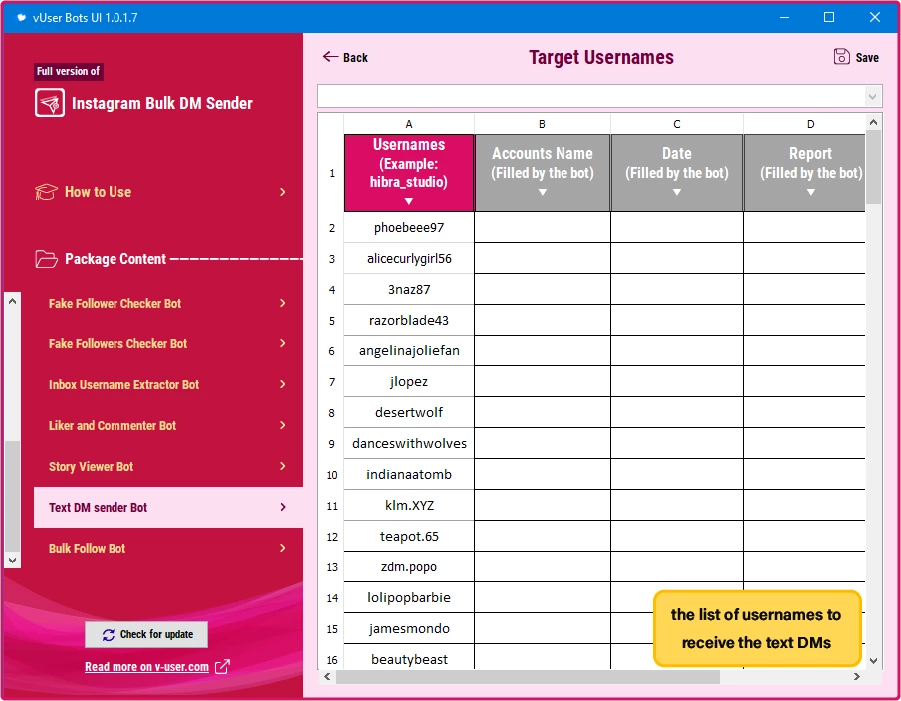Select column A header
901x701 pixels.
coord(409,124)
